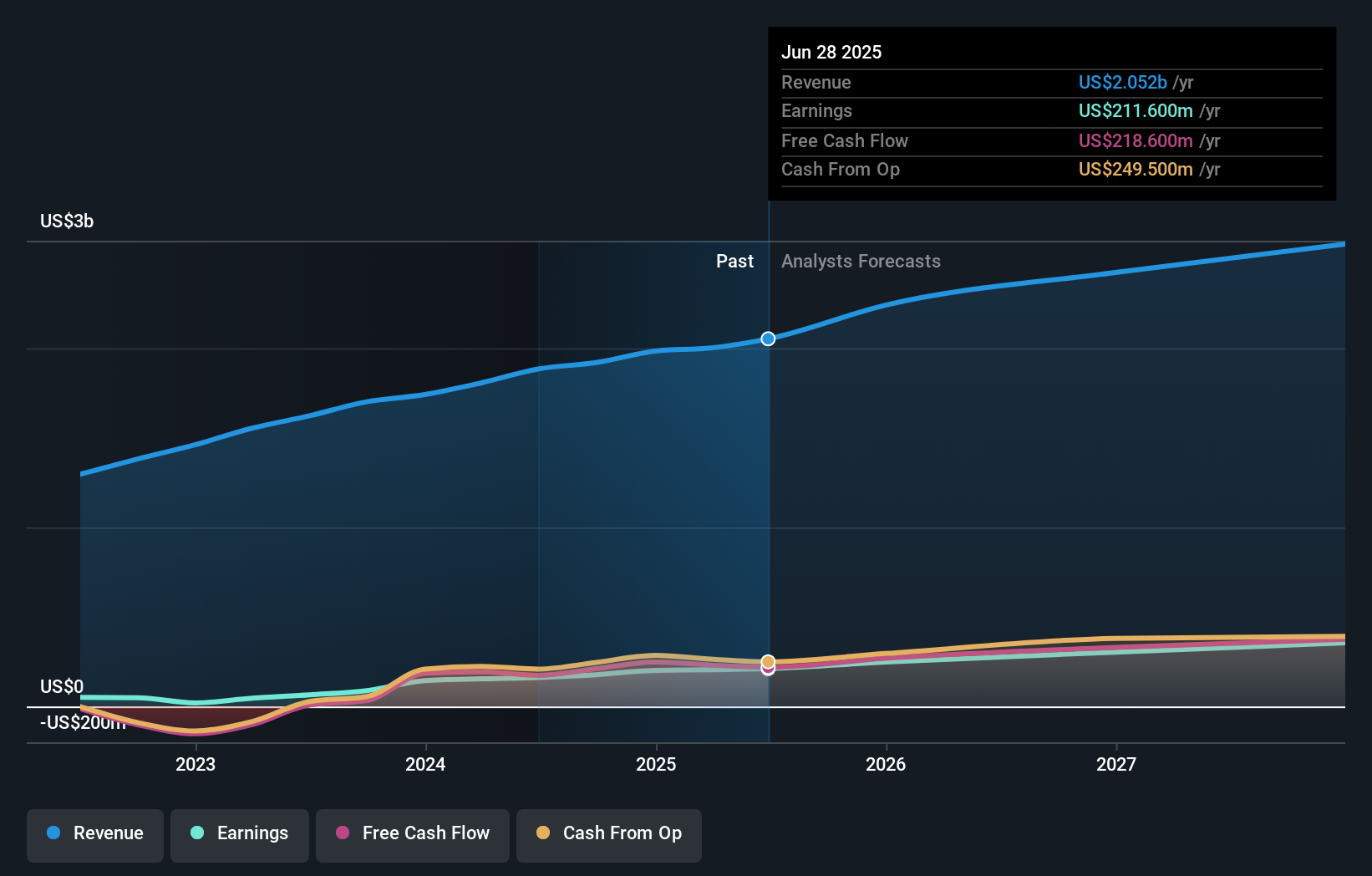Expand the Jun 28 2025 tooltip header
The image size is (1372, 876).
pos(831,52)
